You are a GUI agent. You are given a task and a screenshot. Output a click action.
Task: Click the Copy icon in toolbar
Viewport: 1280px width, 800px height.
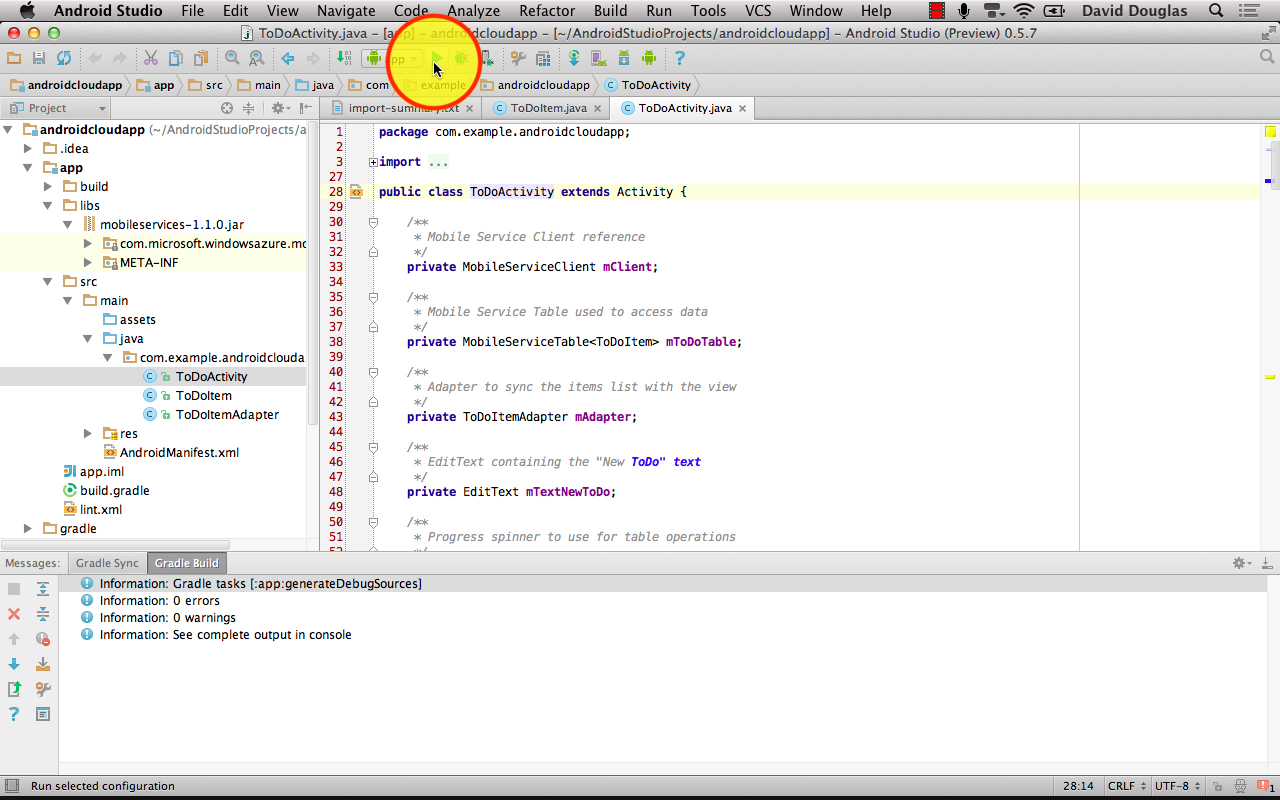[175, 58]
